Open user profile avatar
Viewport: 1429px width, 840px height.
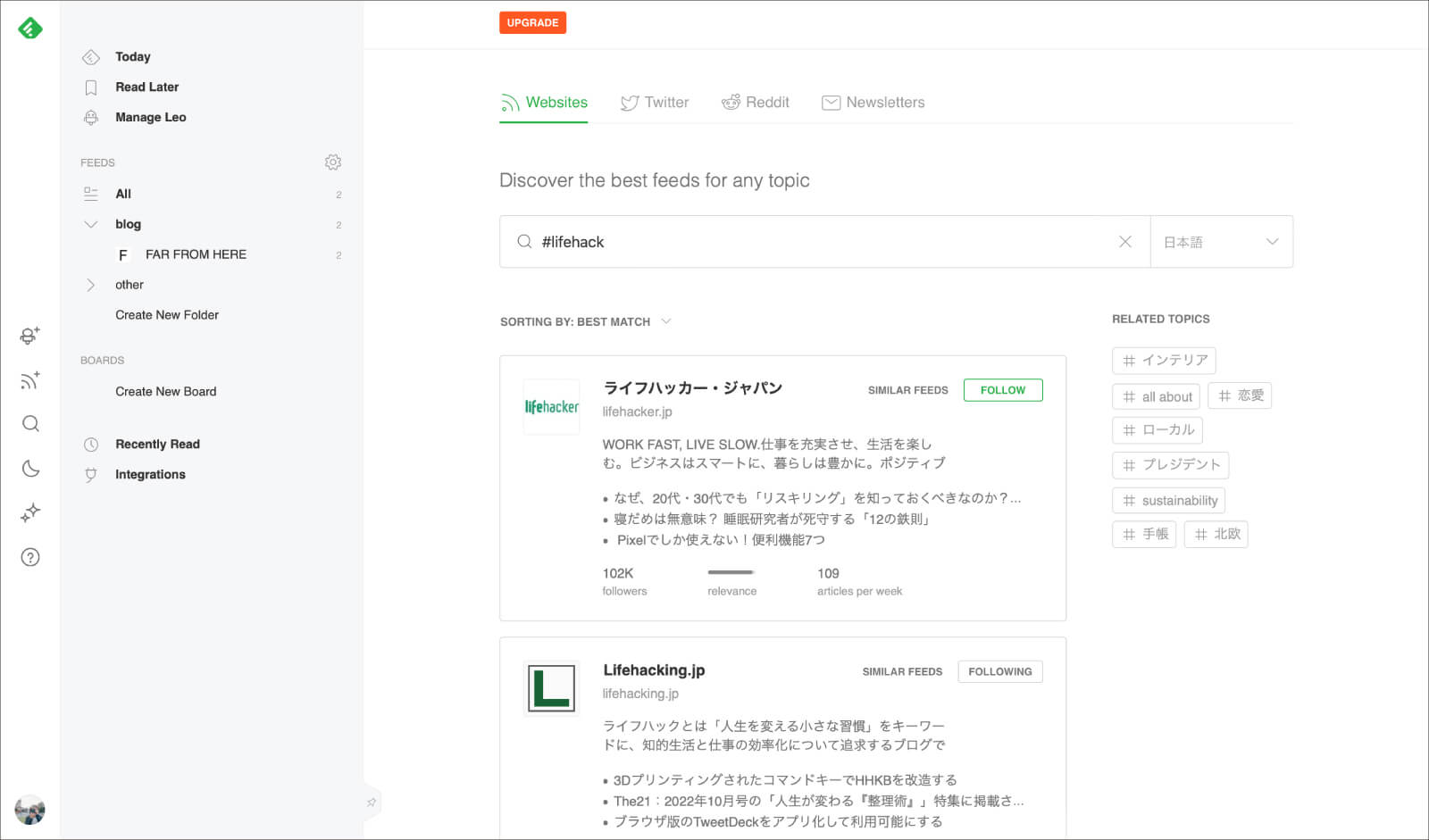point(29,810)
